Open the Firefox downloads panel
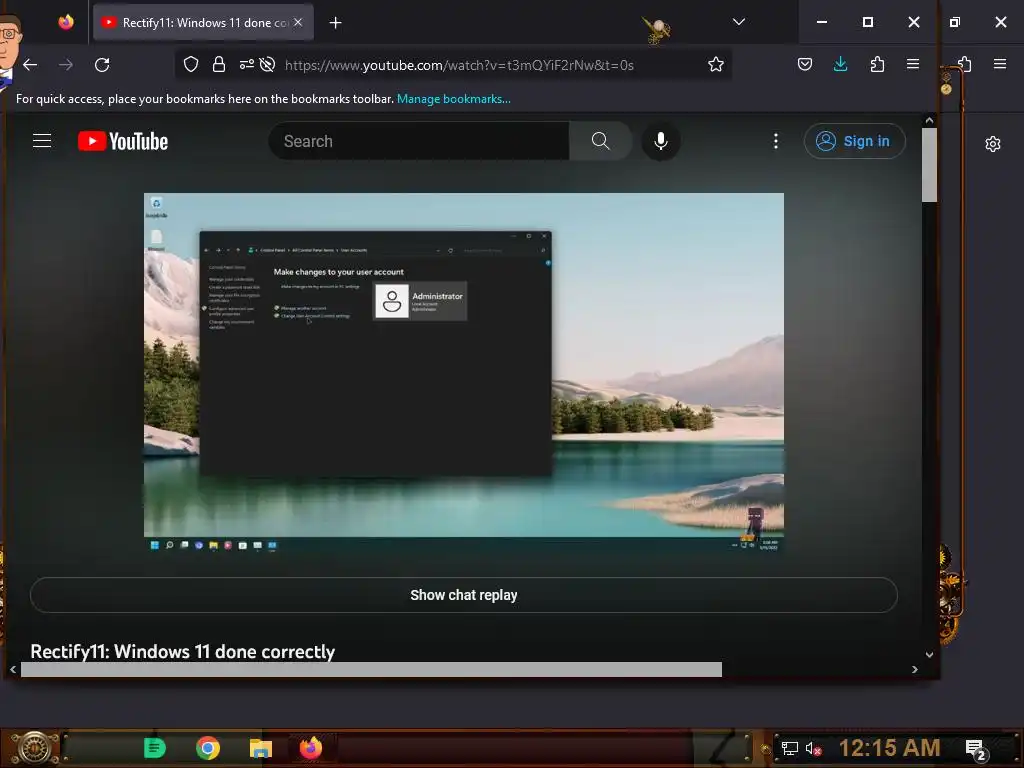This screenshot has height=768, width=1024. click(x=840, y=64)
